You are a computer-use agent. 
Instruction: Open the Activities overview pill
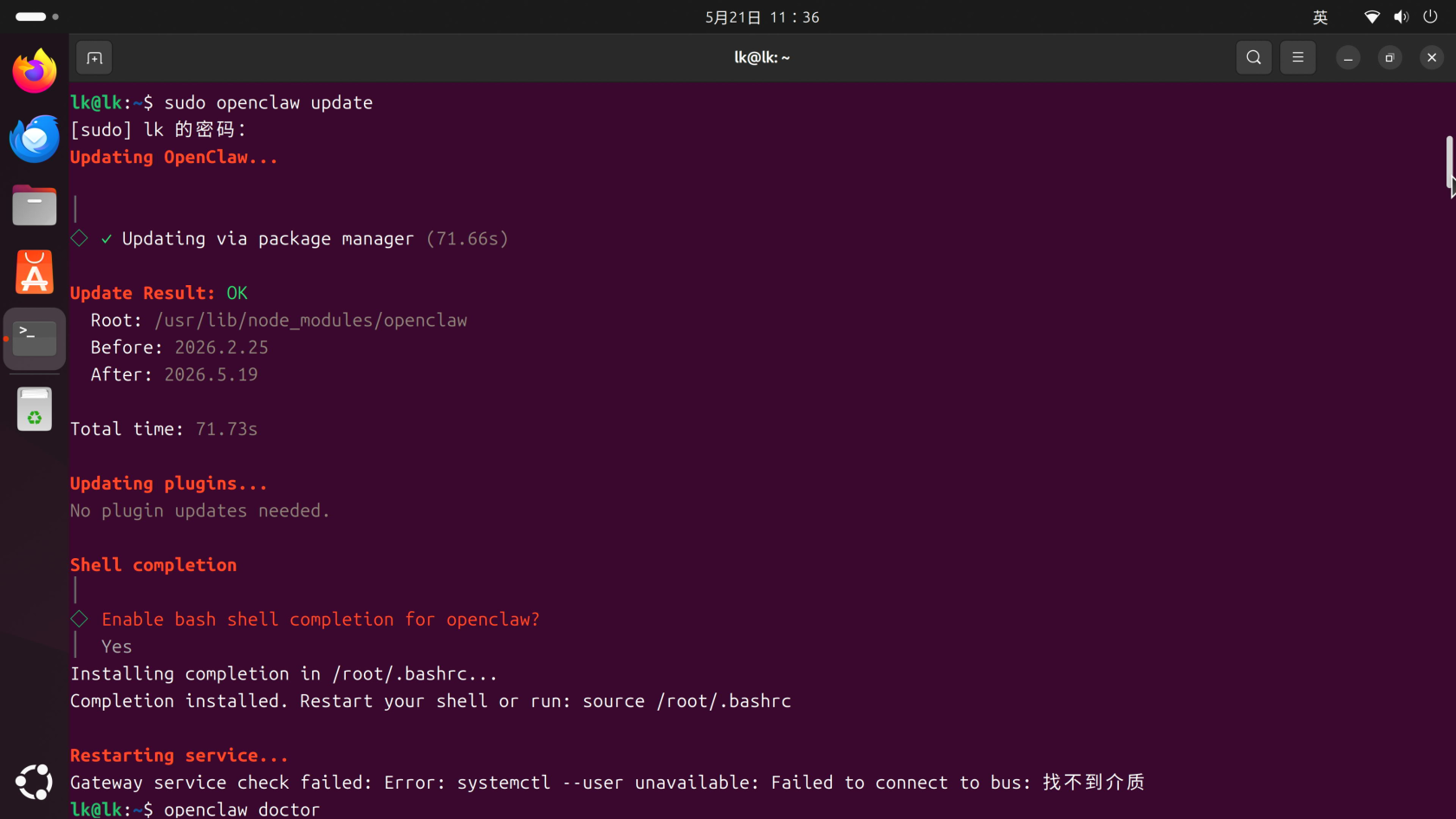point(37,16)
